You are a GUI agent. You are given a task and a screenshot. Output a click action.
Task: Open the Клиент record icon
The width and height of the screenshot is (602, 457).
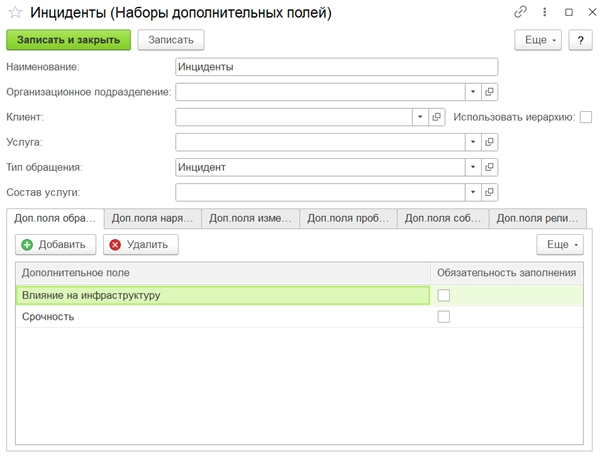(437, 117)
